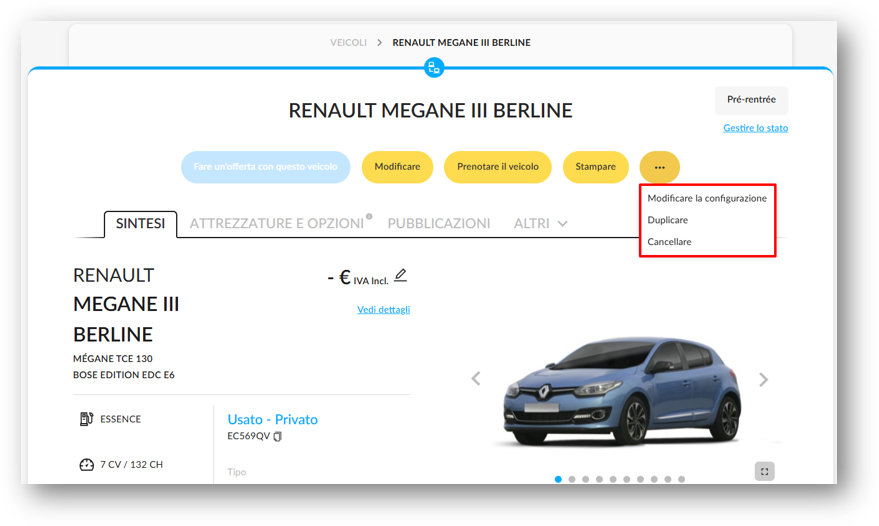Switch to the SINTESI tab

(140, 224)
